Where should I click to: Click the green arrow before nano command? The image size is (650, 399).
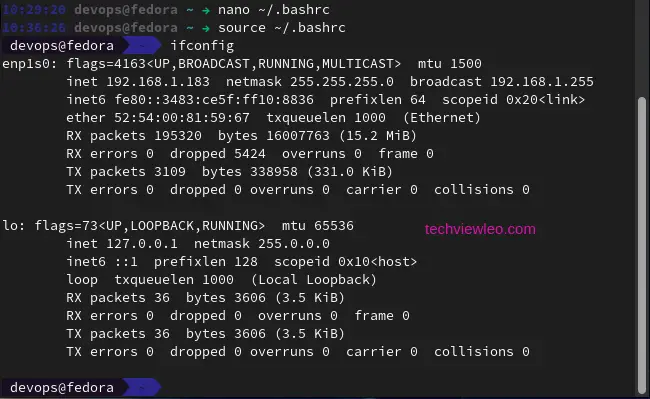[206, 10]
